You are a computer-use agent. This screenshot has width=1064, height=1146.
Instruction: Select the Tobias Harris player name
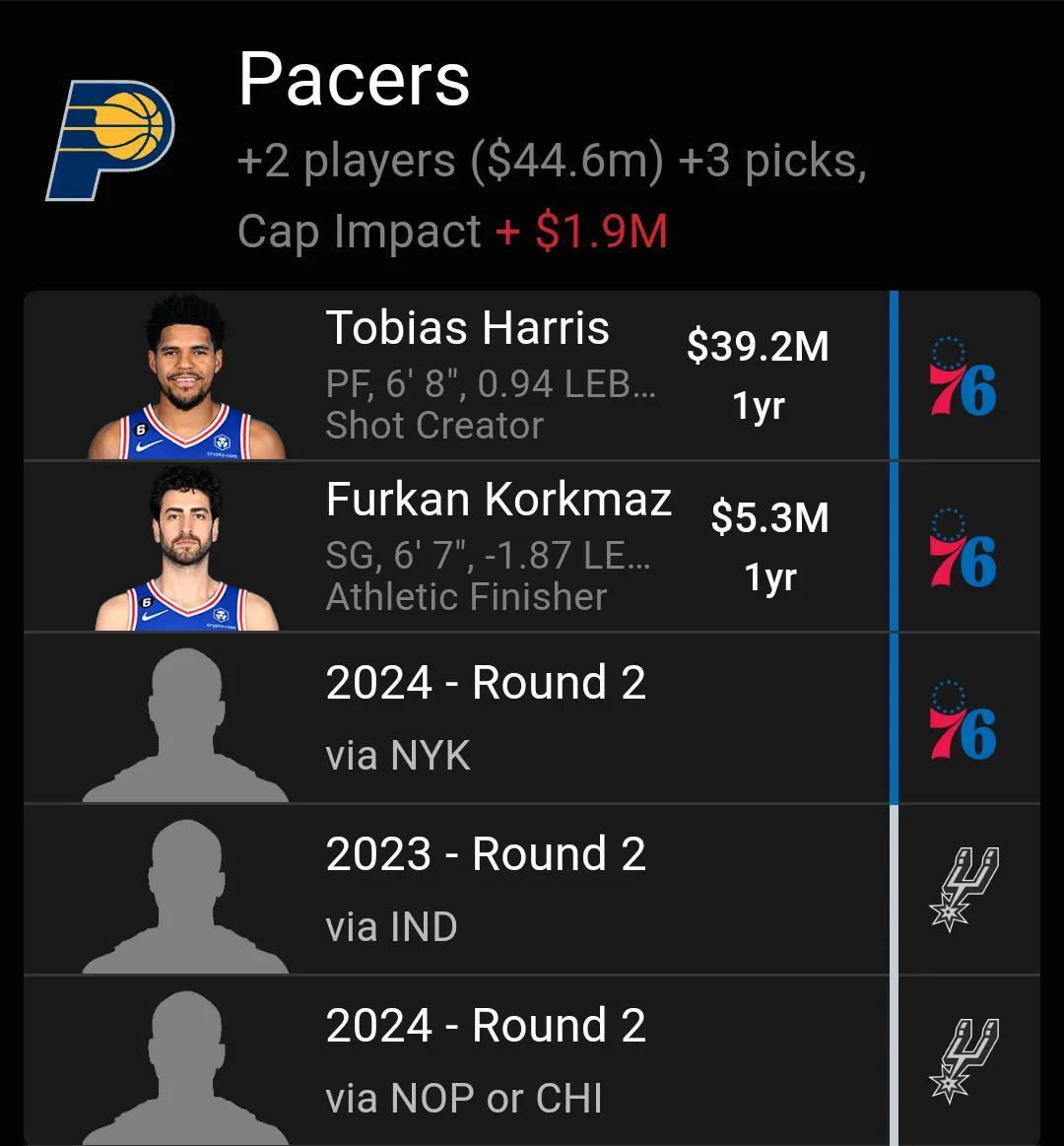(468, 328)
